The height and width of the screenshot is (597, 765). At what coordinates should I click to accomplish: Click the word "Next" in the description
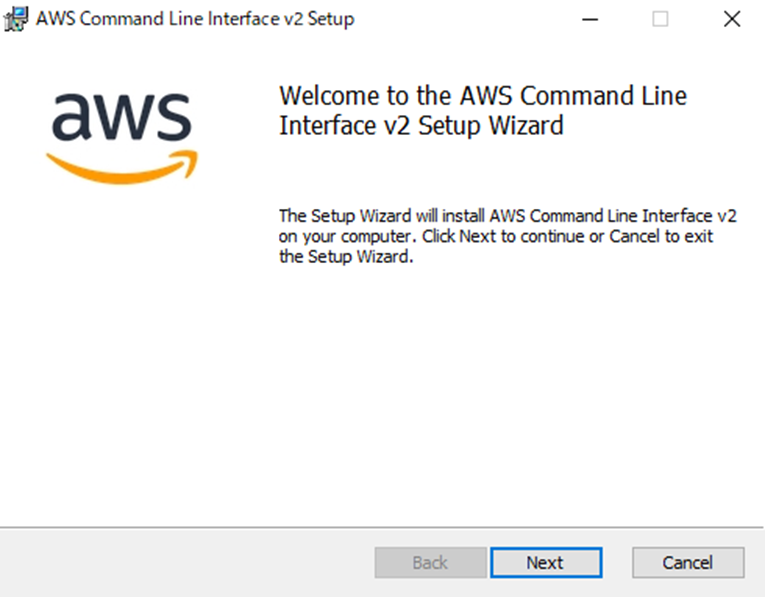(x=478, y=236)
